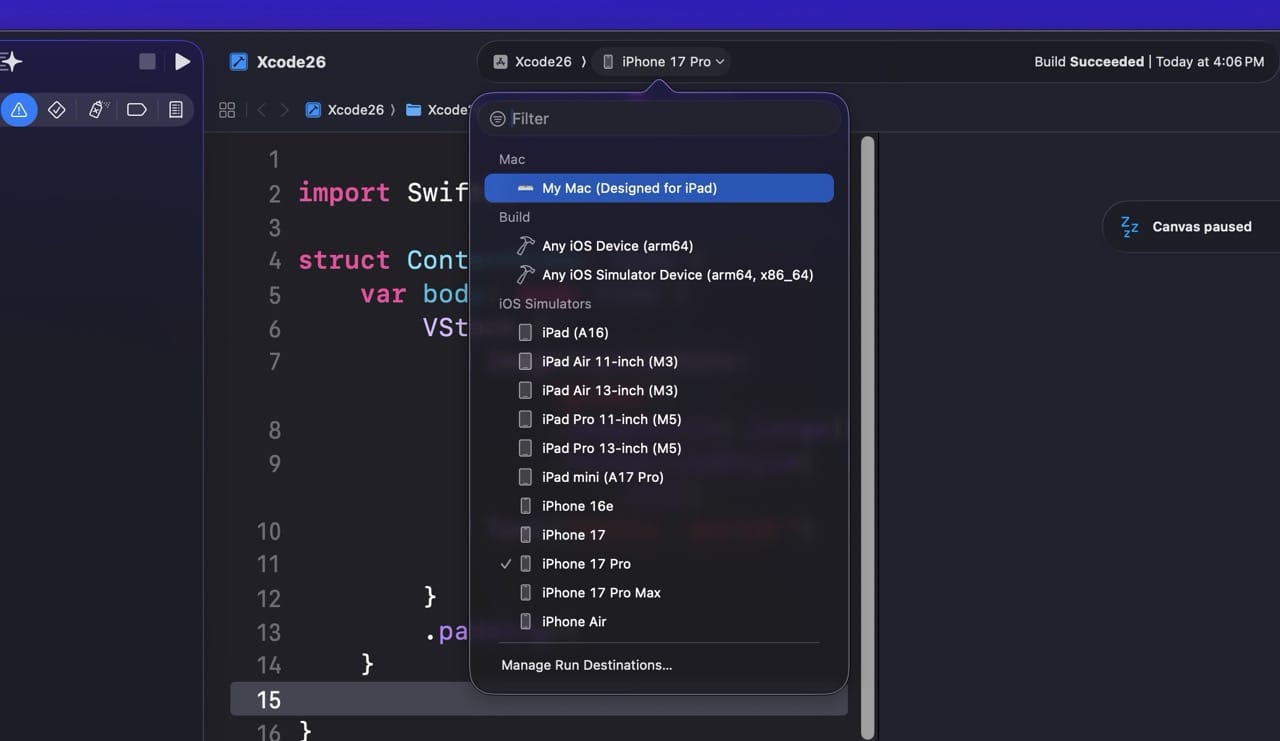Focus the Filter text field

pos(660,119)
